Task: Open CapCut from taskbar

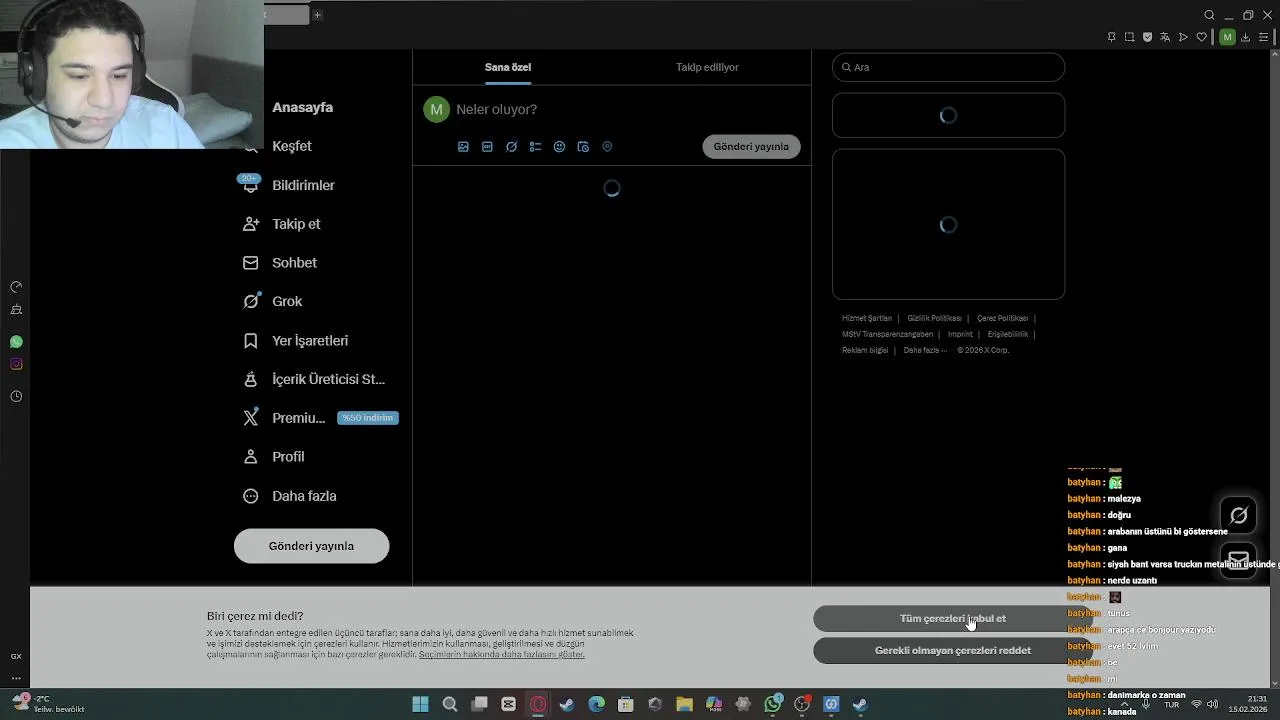Action: coord(508,704)
